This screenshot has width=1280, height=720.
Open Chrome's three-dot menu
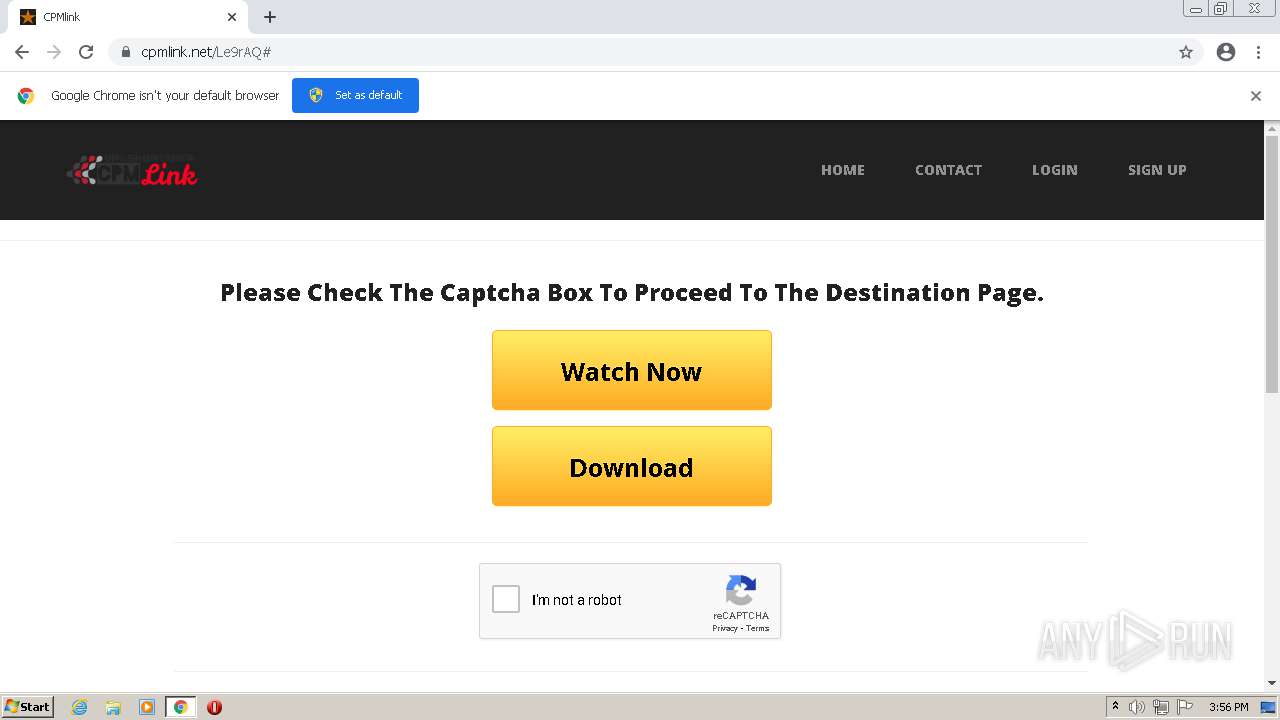tap(1258, 52)
